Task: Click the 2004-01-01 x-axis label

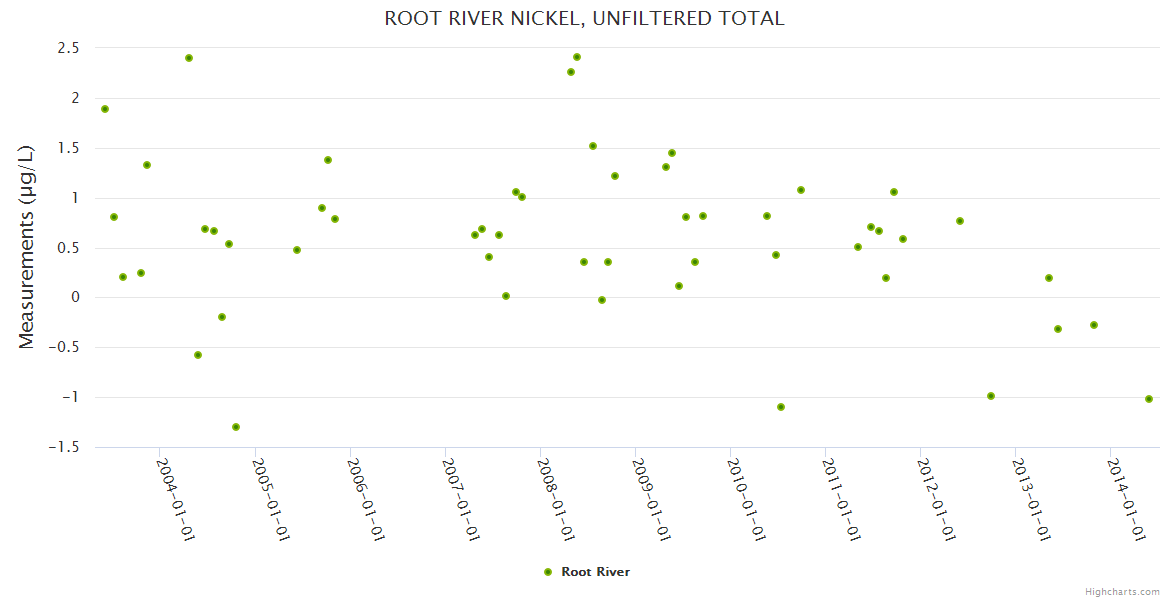Action: tap(176, 499)
